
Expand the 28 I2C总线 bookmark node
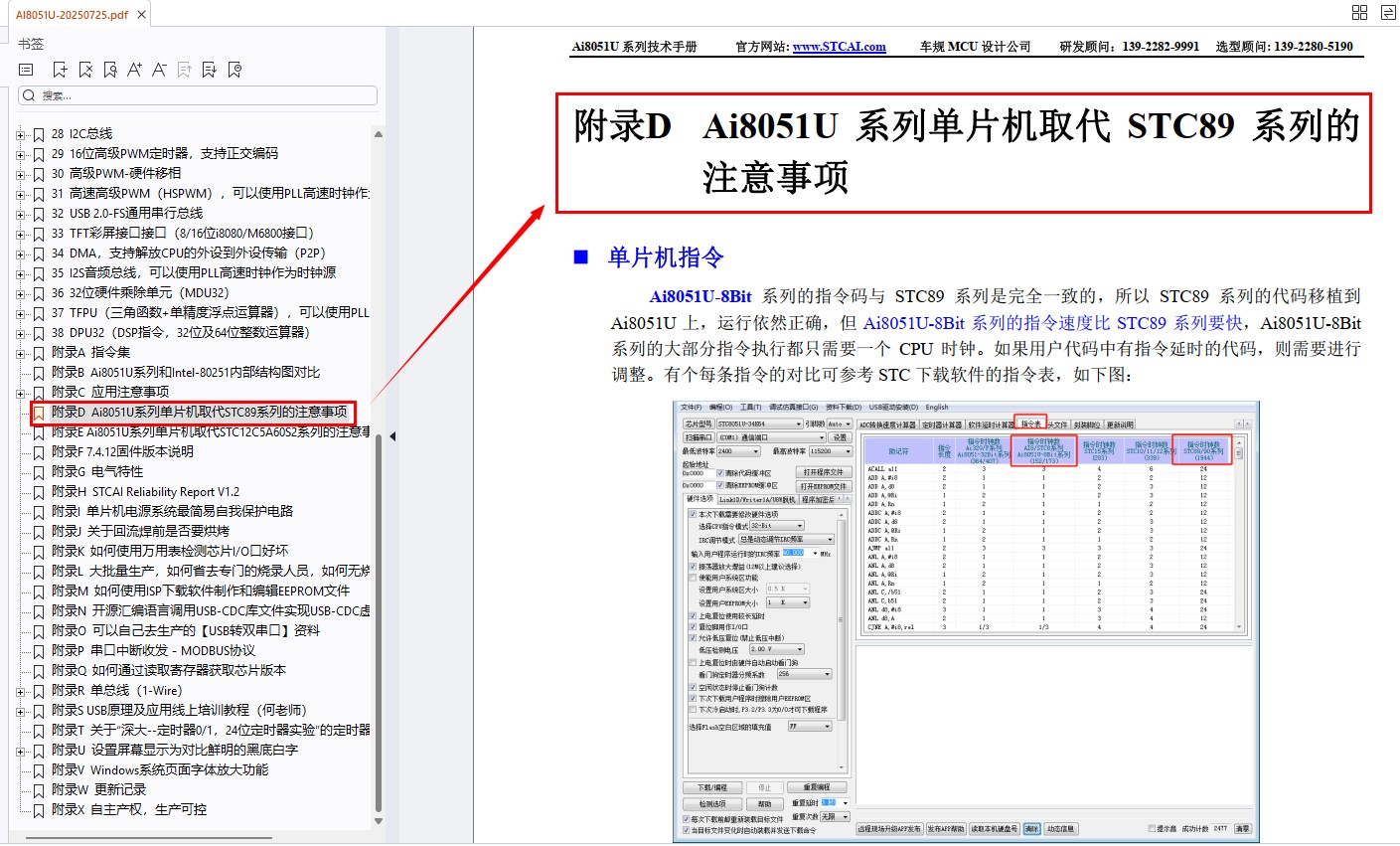(20, 134)
